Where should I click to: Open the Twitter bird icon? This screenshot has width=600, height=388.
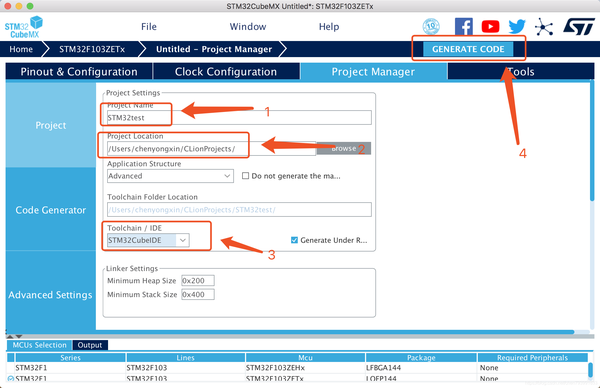click(517, 26)
